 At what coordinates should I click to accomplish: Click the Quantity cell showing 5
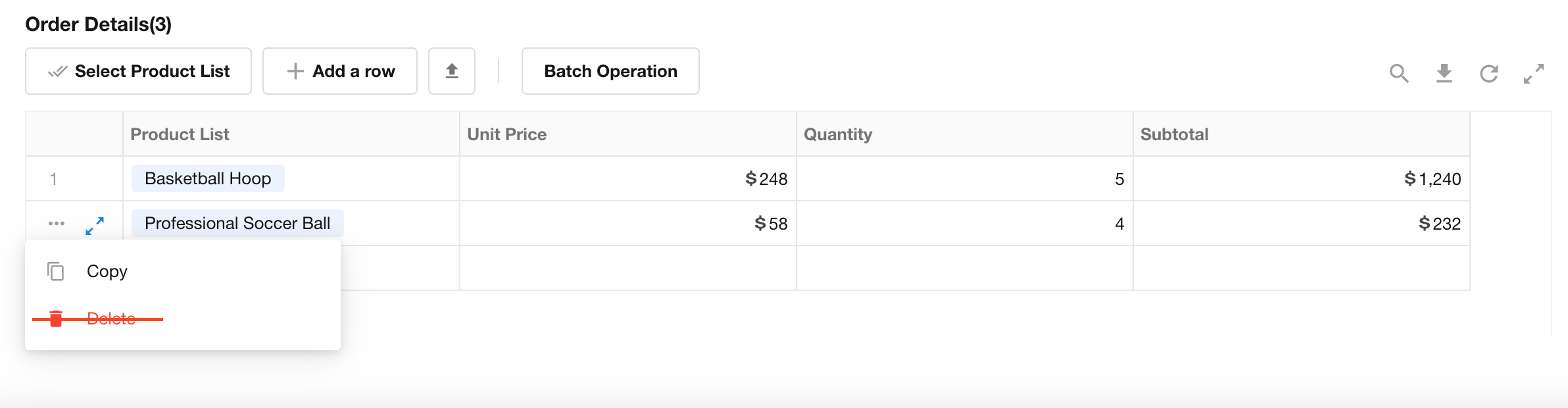tap(964, 179)
